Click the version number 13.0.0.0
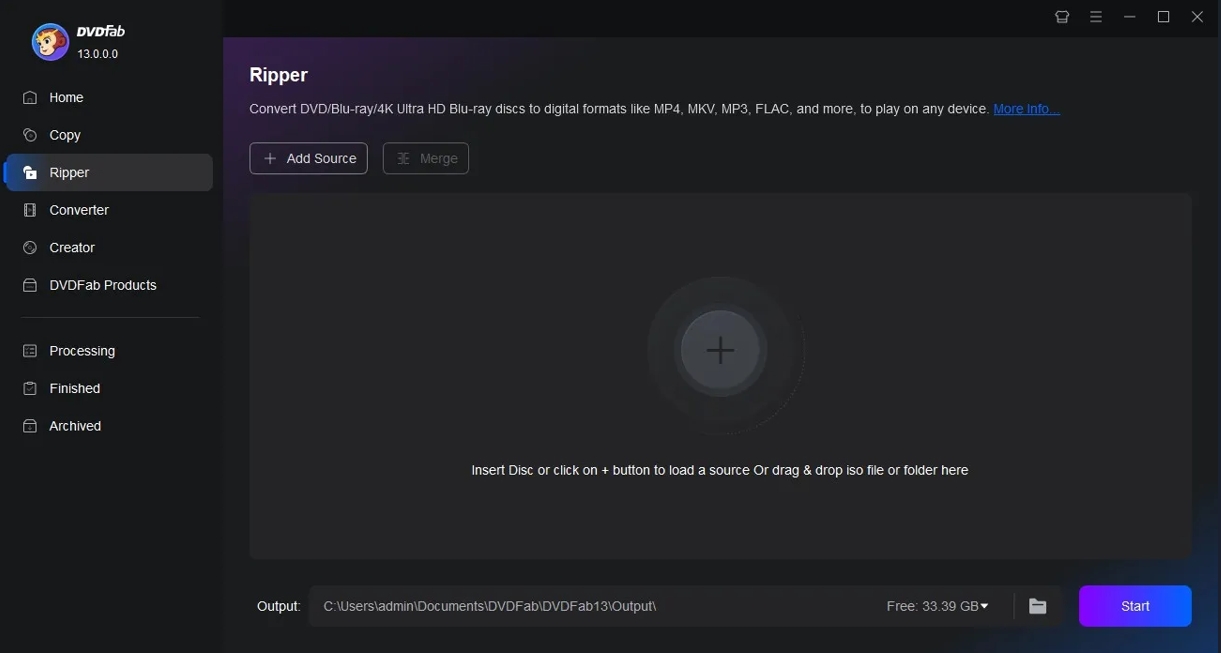This screenshot has height=653, width=1221. (x=98, y=54)
